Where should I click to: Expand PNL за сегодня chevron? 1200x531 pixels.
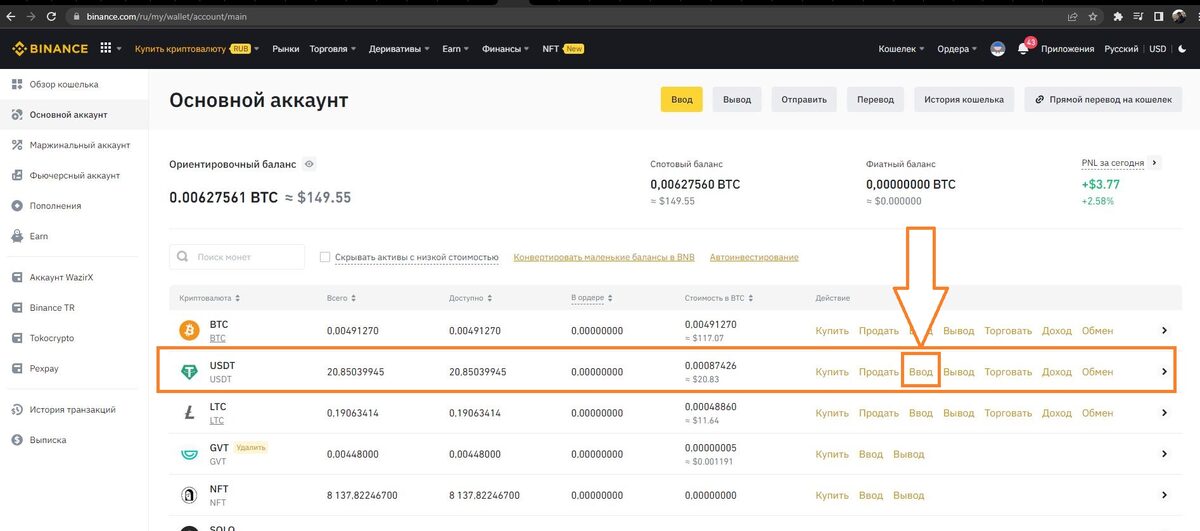pos(1155,162)
